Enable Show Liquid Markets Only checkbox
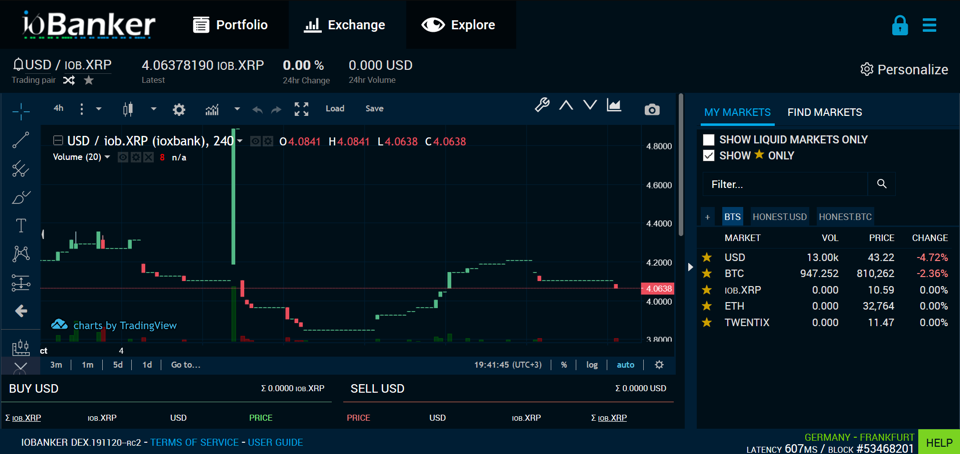 (x=709, y=140)
